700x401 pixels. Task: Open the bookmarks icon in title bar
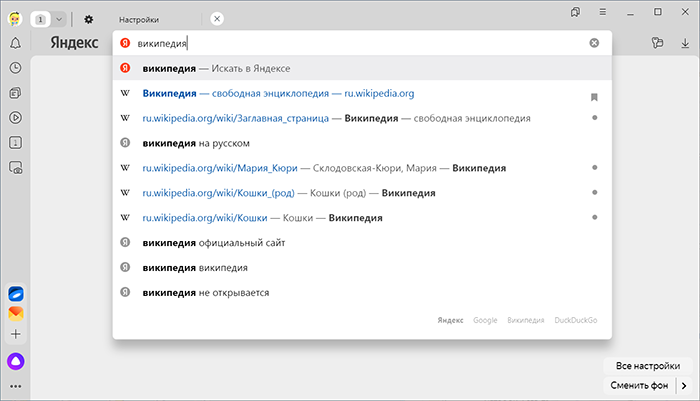tap(575, 12)
